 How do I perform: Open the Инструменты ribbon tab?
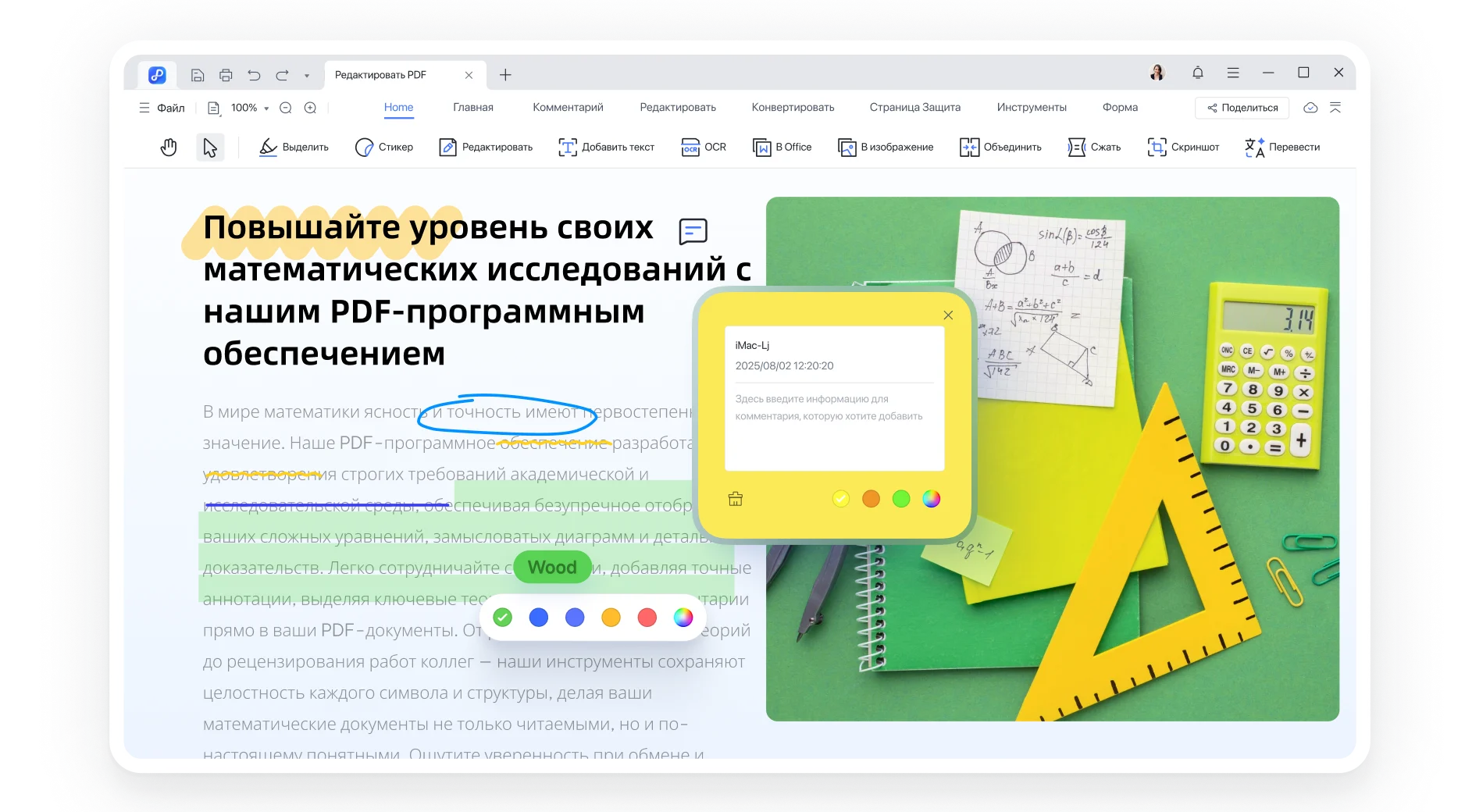1031,107
